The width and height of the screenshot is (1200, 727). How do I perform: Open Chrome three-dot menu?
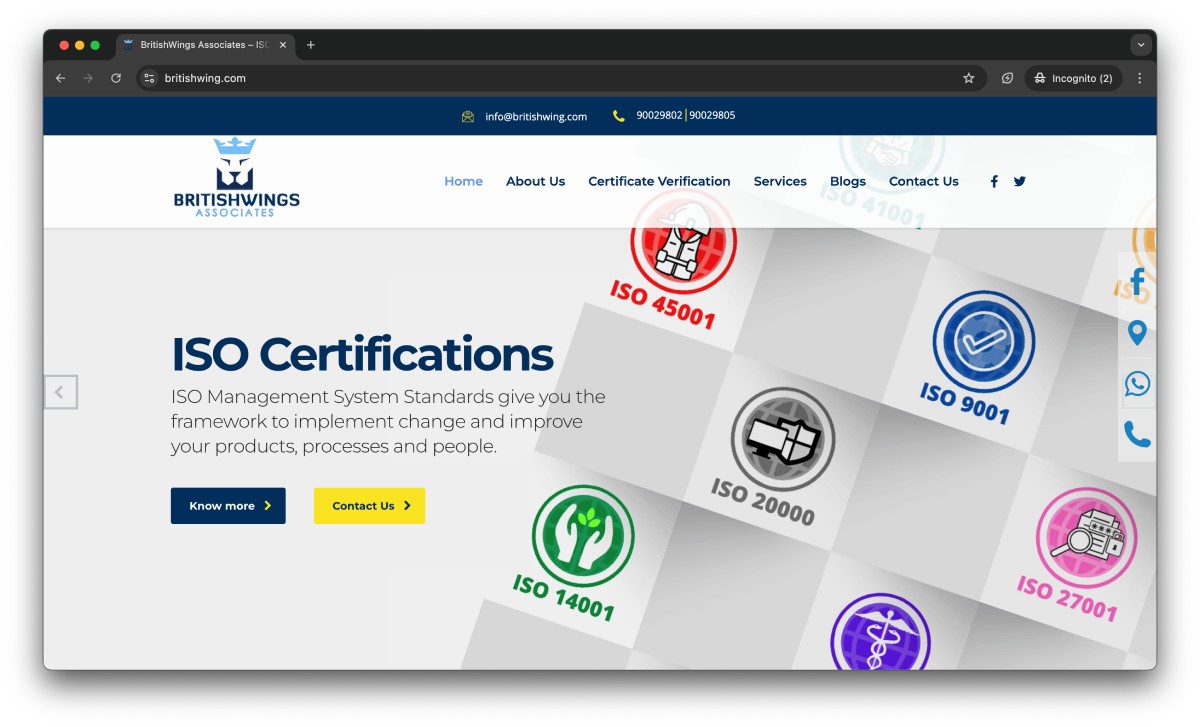[x=1139, y=78]
